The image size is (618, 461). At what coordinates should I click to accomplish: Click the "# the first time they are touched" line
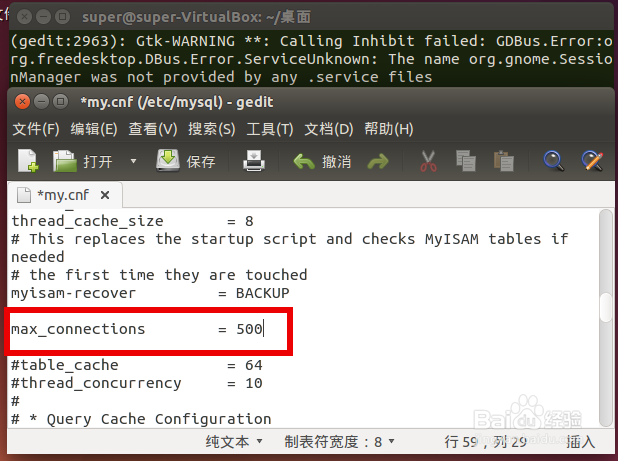(159, 275)
